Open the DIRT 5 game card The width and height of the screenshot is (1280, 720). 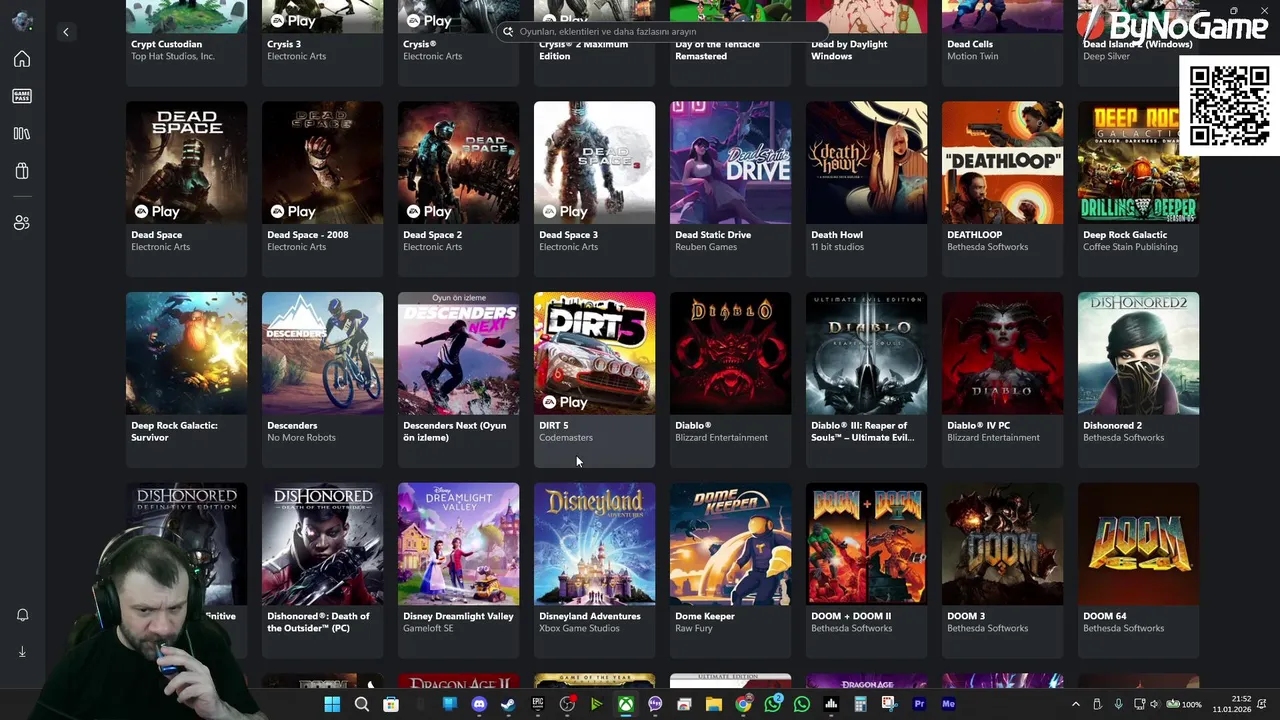594,379
